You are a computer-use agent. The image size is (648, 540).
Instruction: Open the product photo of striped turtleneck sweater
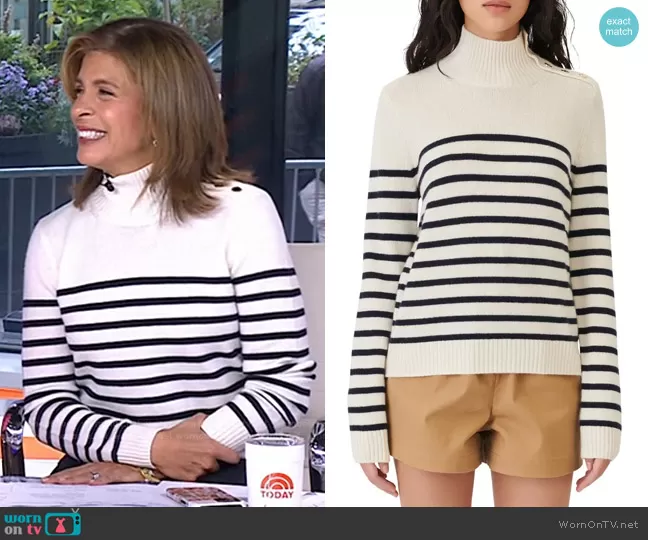(x=486, y=253)
